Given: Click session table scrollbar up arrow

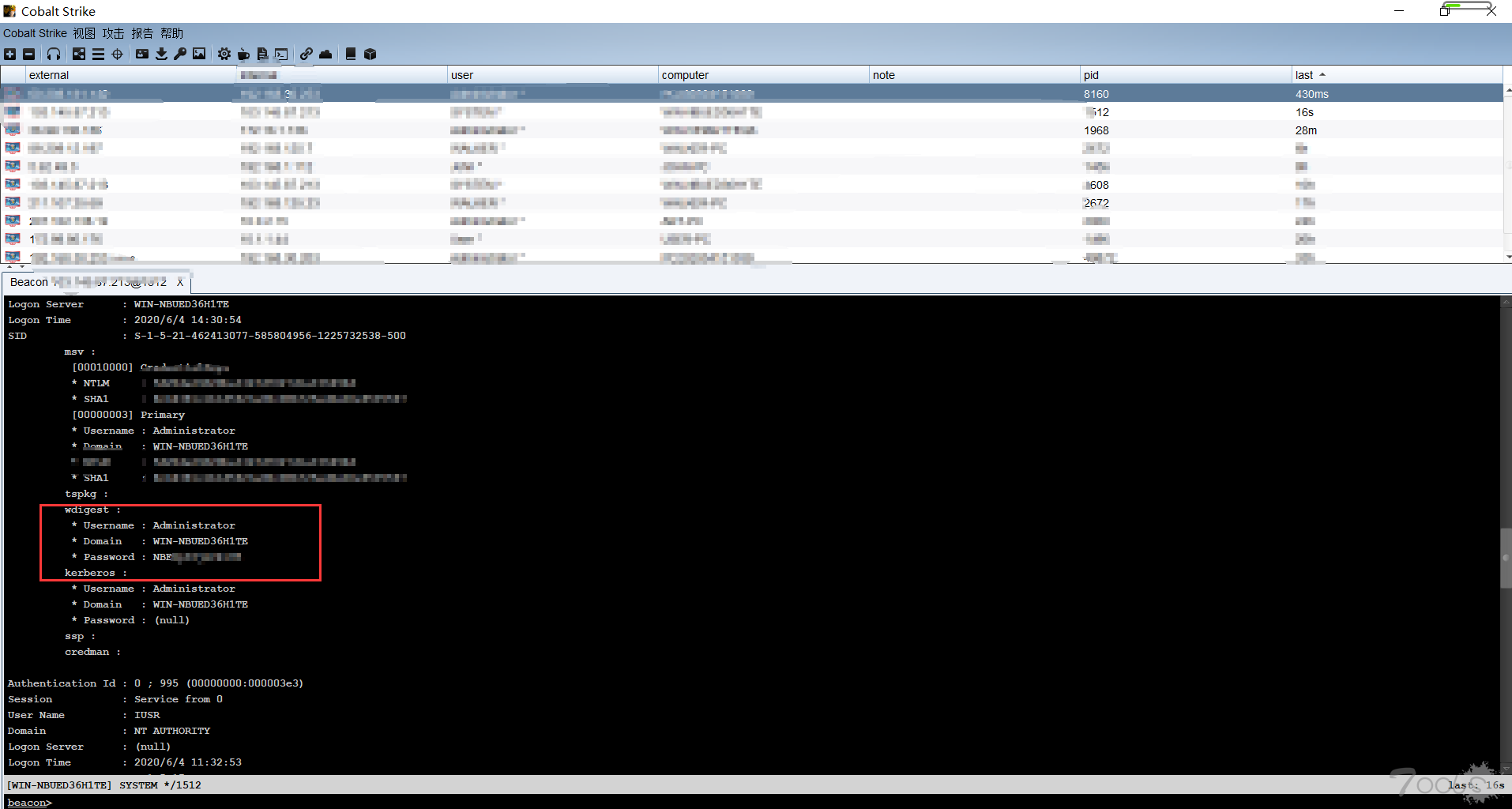Looking at the screenshot, I should (1508, 89).
